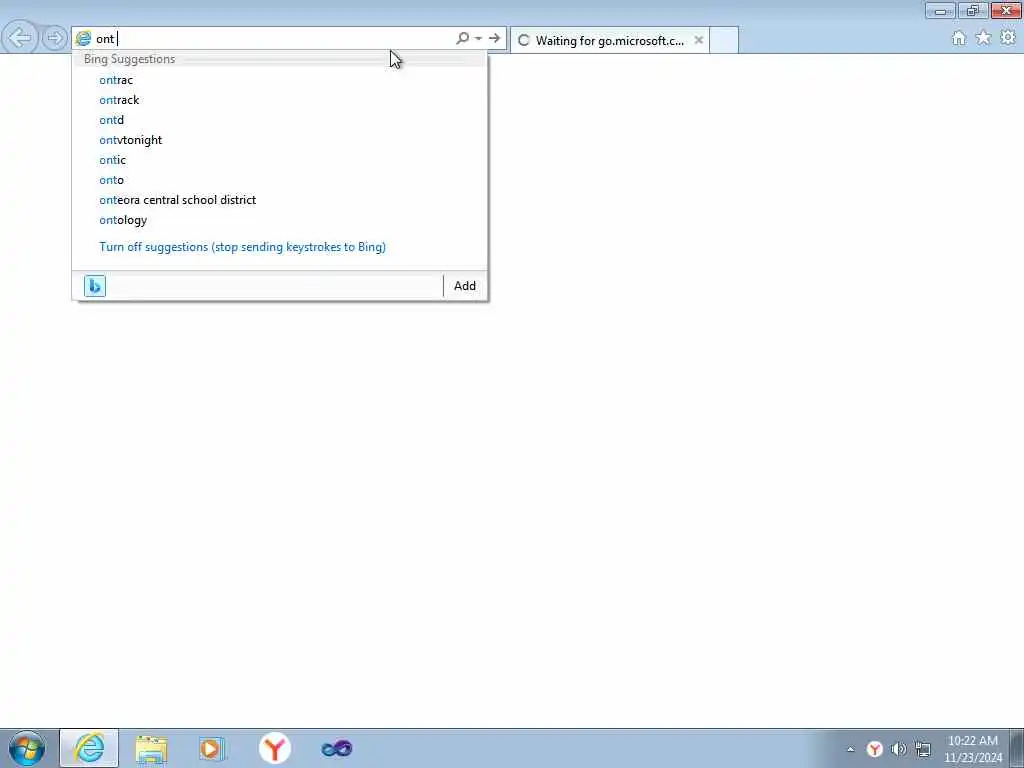1024x768 pixels.
Task: Click the Bing search provider icon
Action: point(95,286)
